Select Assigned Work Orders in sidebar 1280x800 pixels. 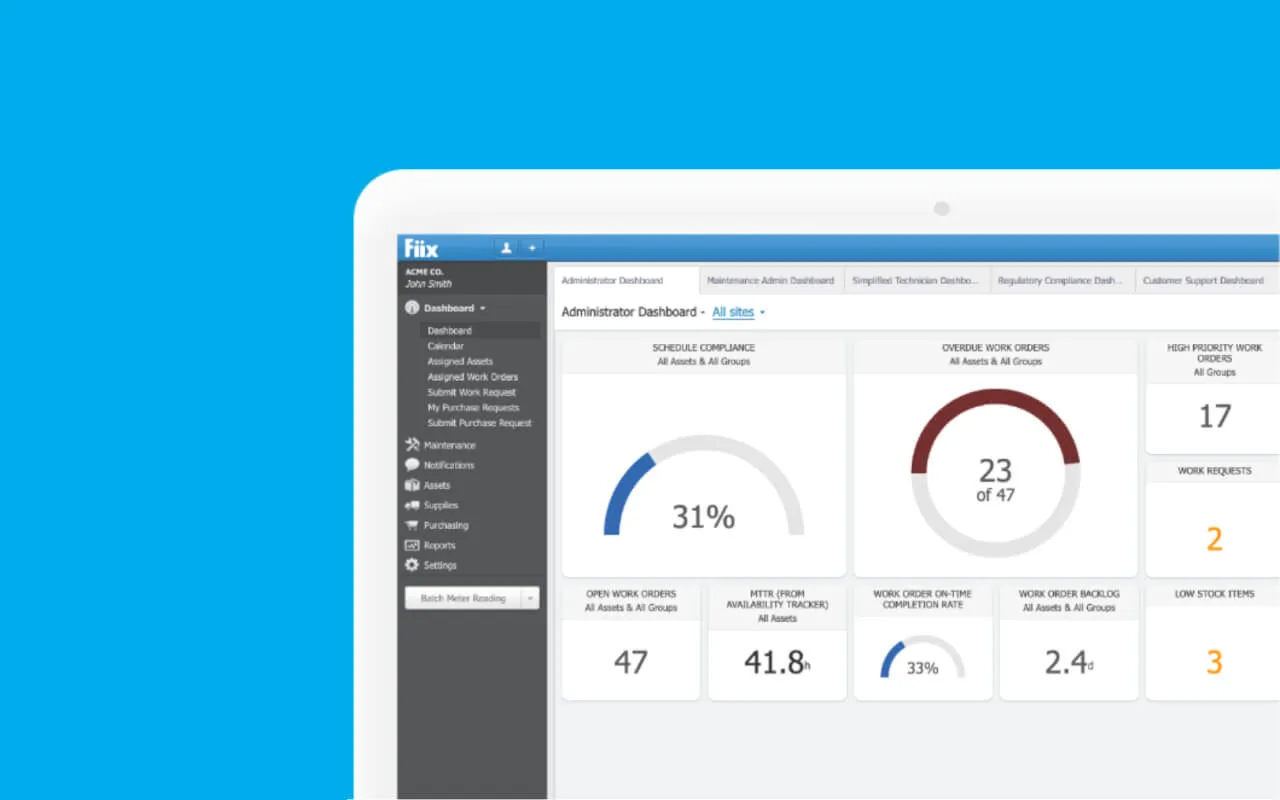coord(472,377)
